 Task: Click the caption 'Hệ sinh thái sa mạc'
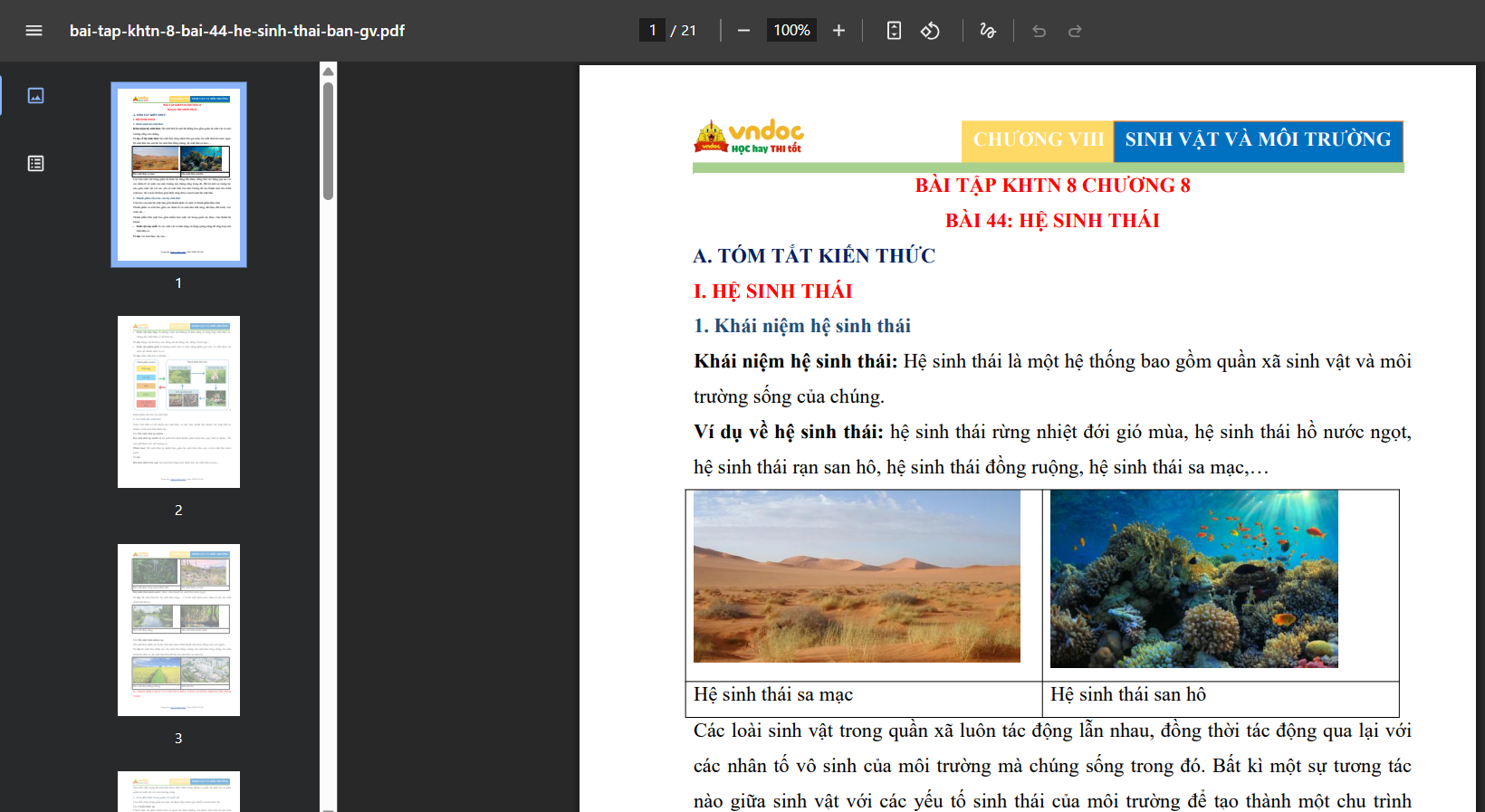[773, 694]
